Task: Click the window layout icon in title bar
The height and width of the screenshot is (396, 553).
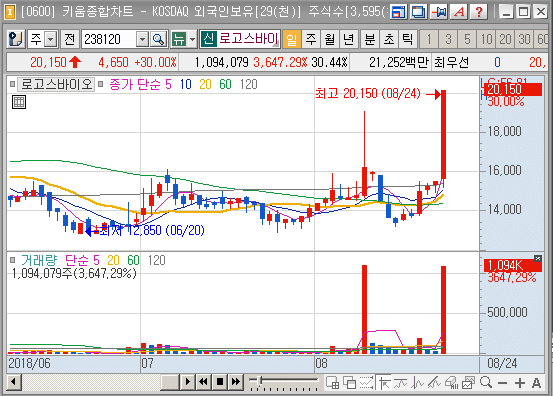Action: click(x=399, y=12)
